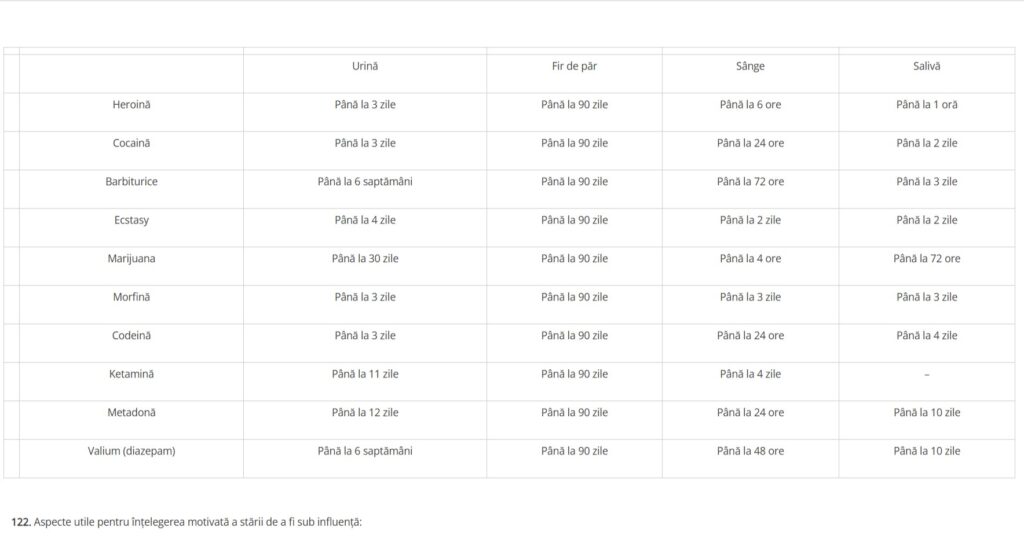Image resolution: width=1024 pixels, height=543 pixels.
Task: Click the Urină column header
Action: (x=364, y=66)
